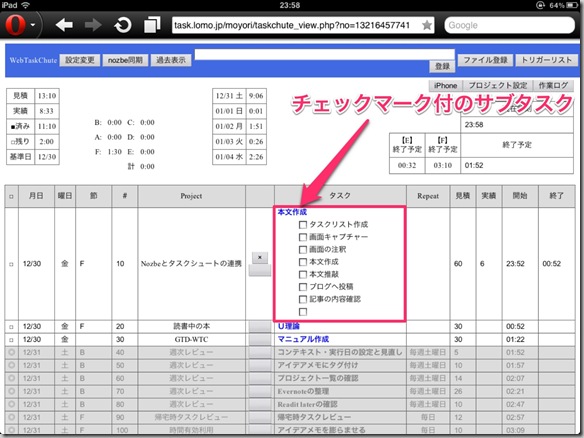Click the × button in task #10 row

click(260, 257)
